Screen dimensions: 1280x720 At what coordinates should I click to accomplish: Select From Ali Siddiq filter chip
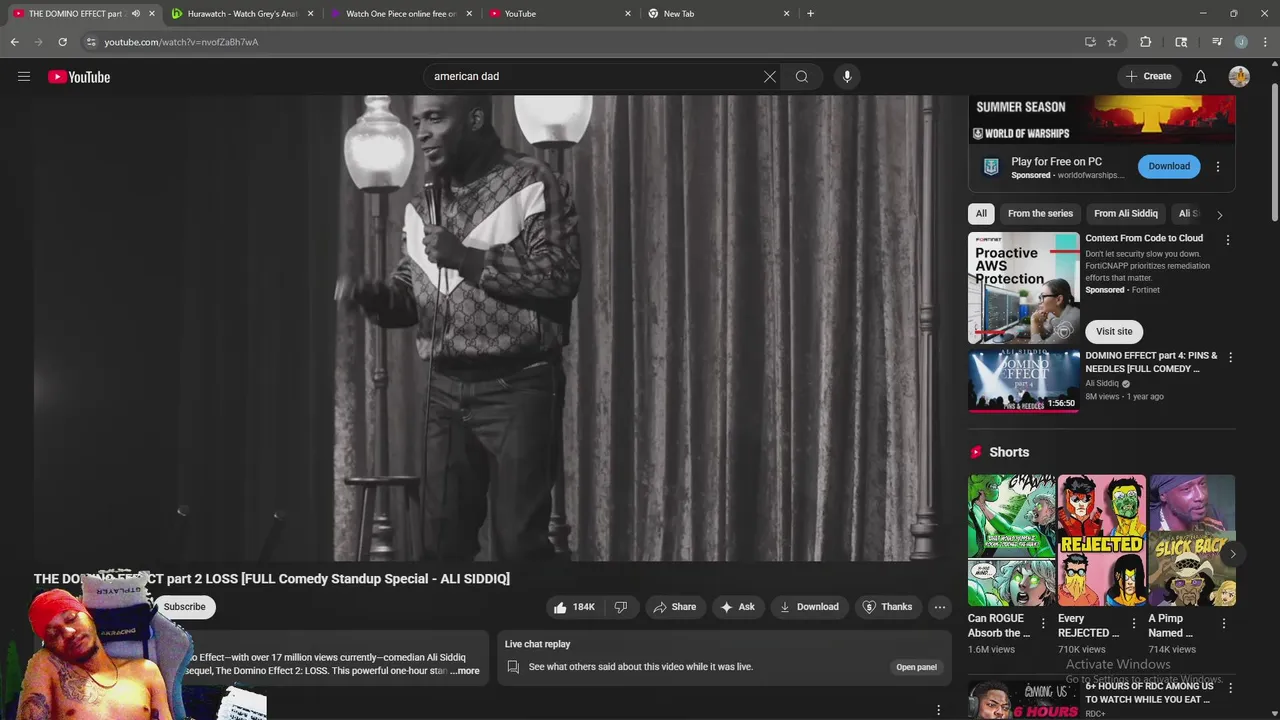click(1125, 213)
